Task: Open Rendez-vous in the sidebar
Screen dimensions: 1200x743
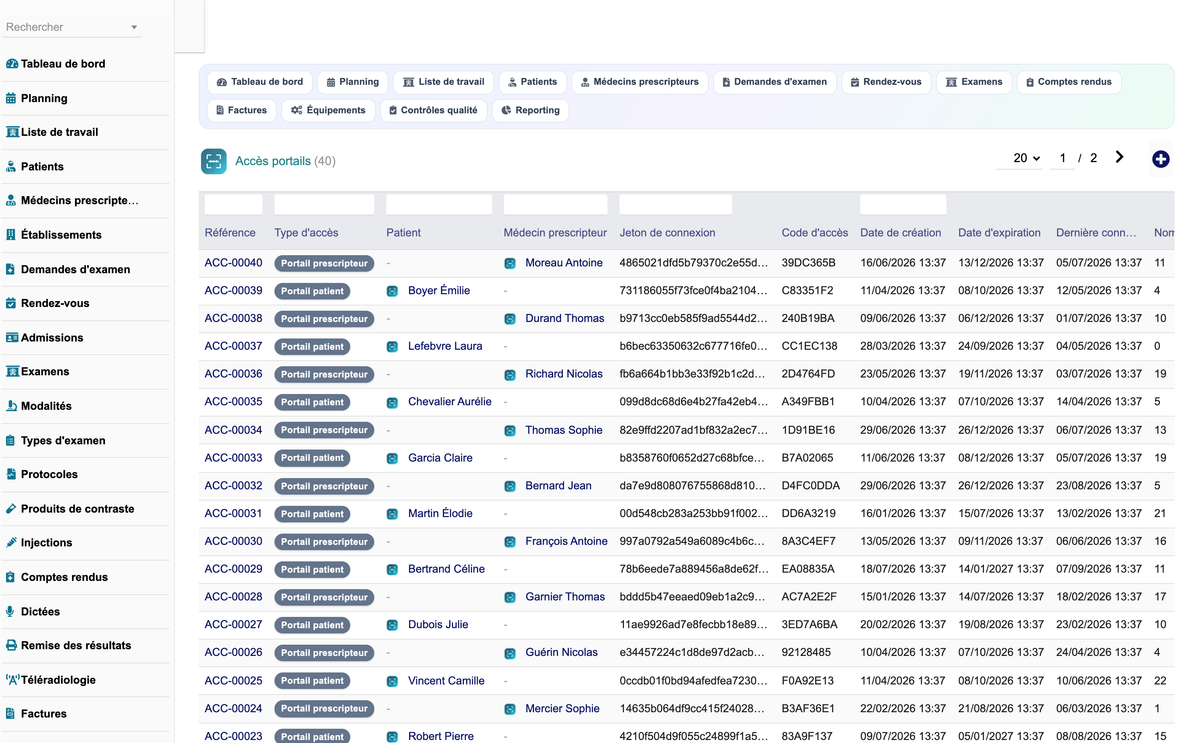Action: [x=55, y=303]
